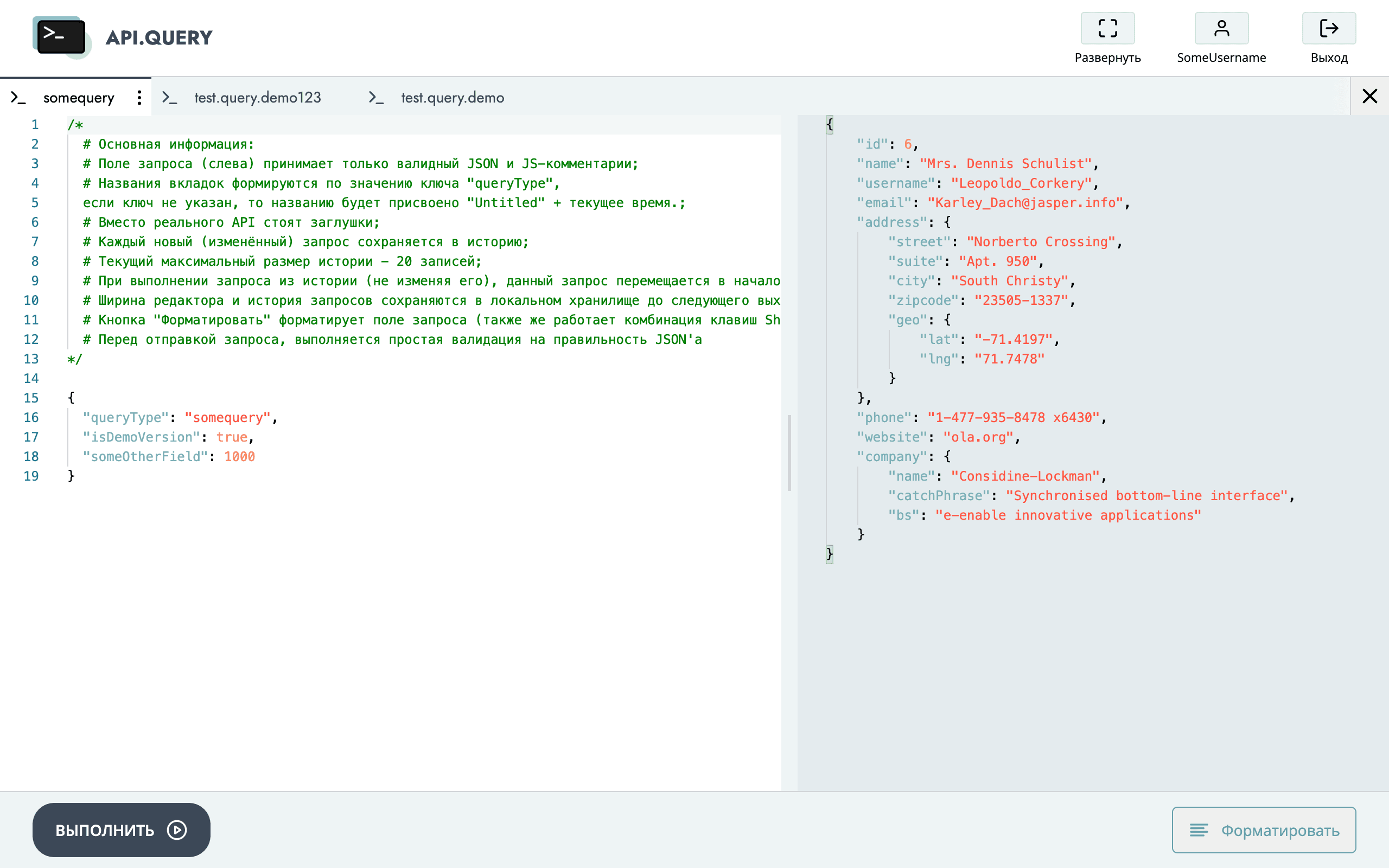
Task: Click the Форматировать button label
Action: pos(1280,830)
